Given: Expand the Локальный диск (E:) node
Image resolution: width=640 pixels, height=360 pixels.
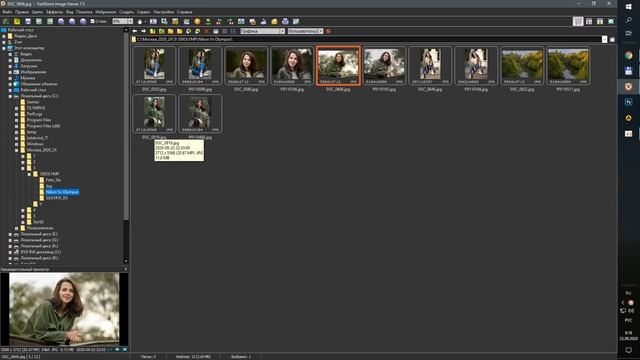Looking at the screenshot, I should (x=10, y=234).
